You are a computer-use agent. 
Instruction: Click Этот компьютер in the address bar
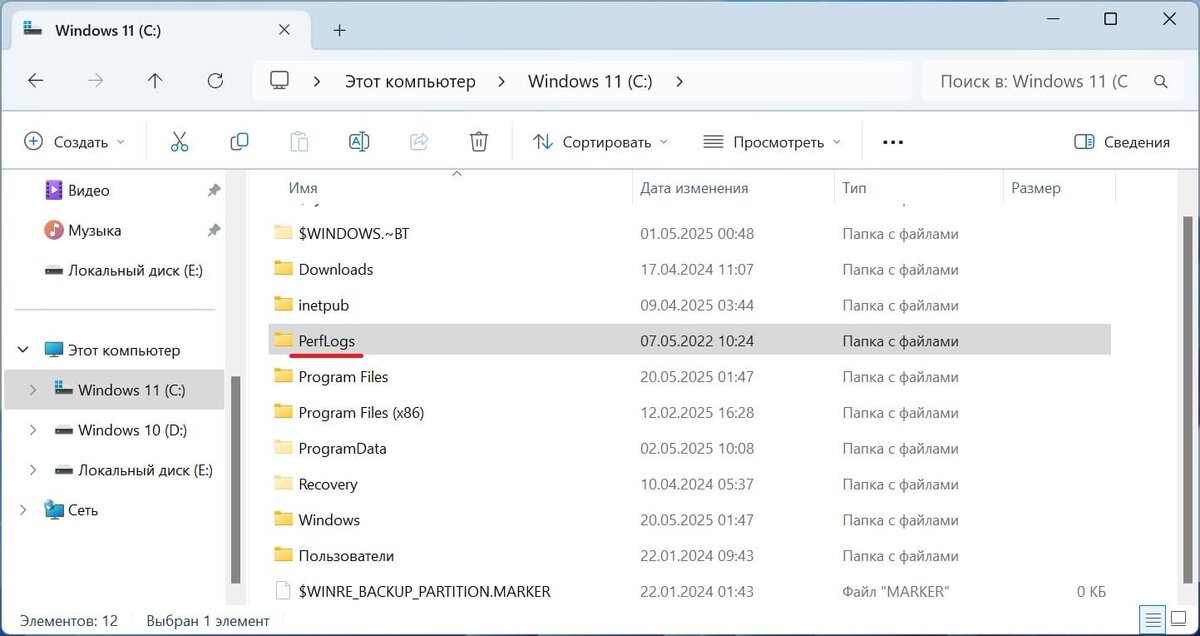(x=410, y=81)
